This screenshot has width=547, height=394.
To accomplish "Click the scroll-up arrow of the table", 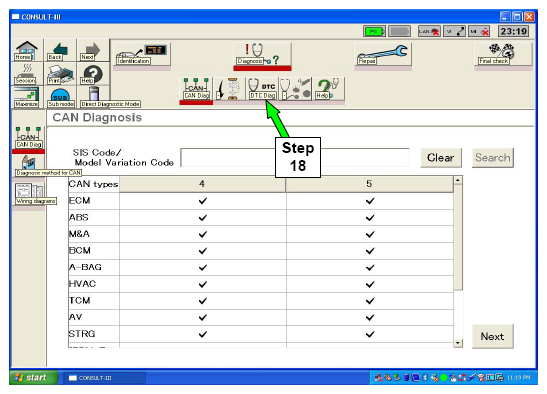I will 458,180.
